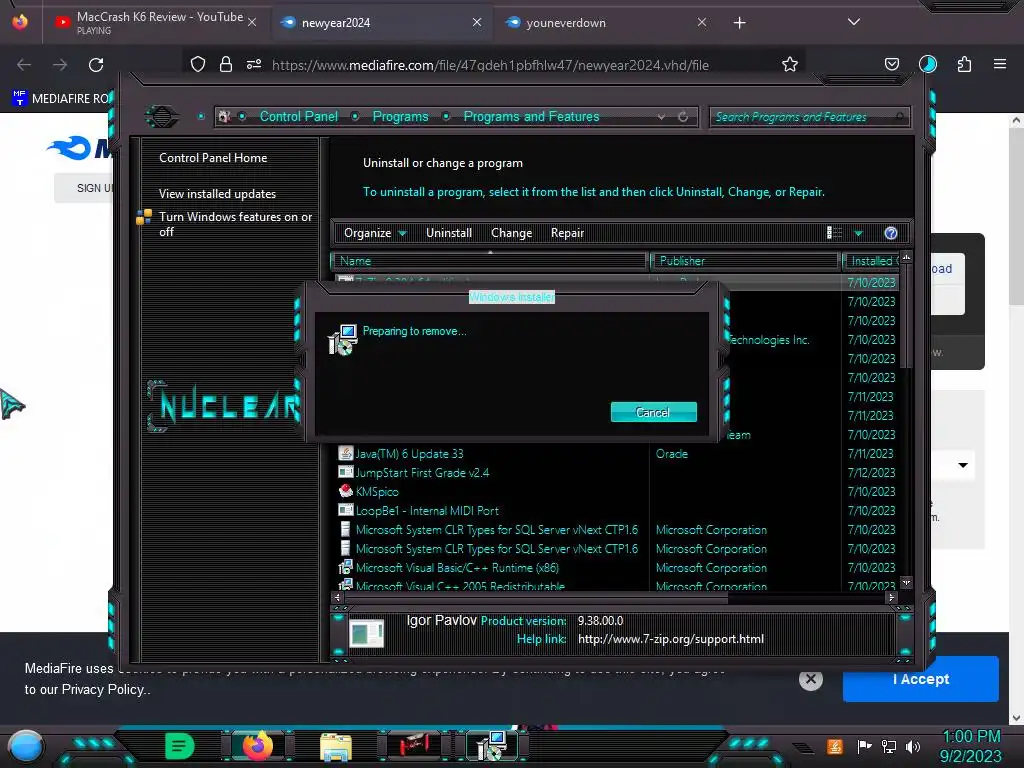Open the Organize dropdown menu
This screenshot has height=768, width=1024.
[375, 233]
